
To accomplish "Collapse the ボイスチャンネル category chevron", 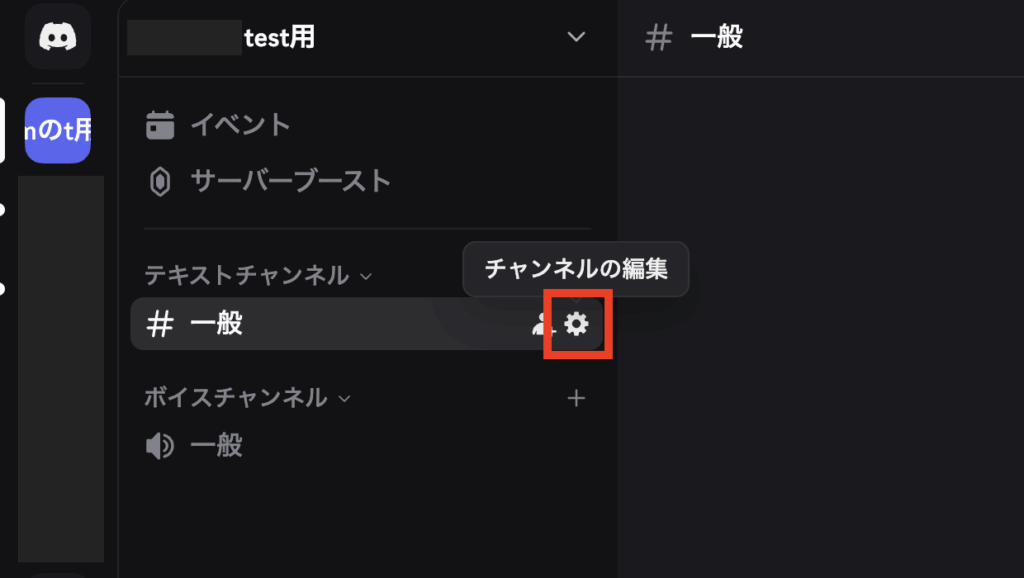I will [x=345, y=398].
